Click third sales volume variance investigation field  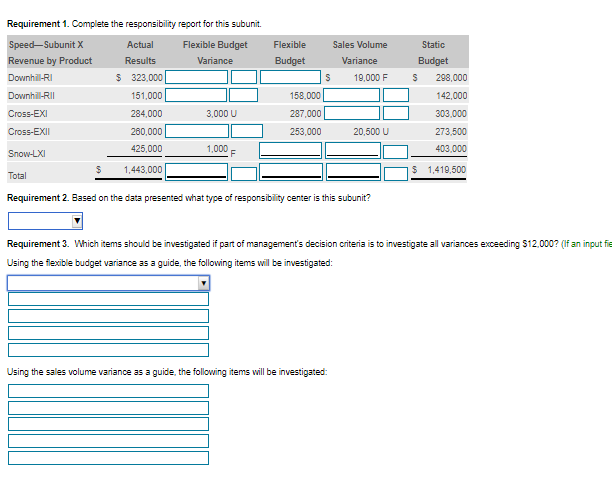(109, 424)
